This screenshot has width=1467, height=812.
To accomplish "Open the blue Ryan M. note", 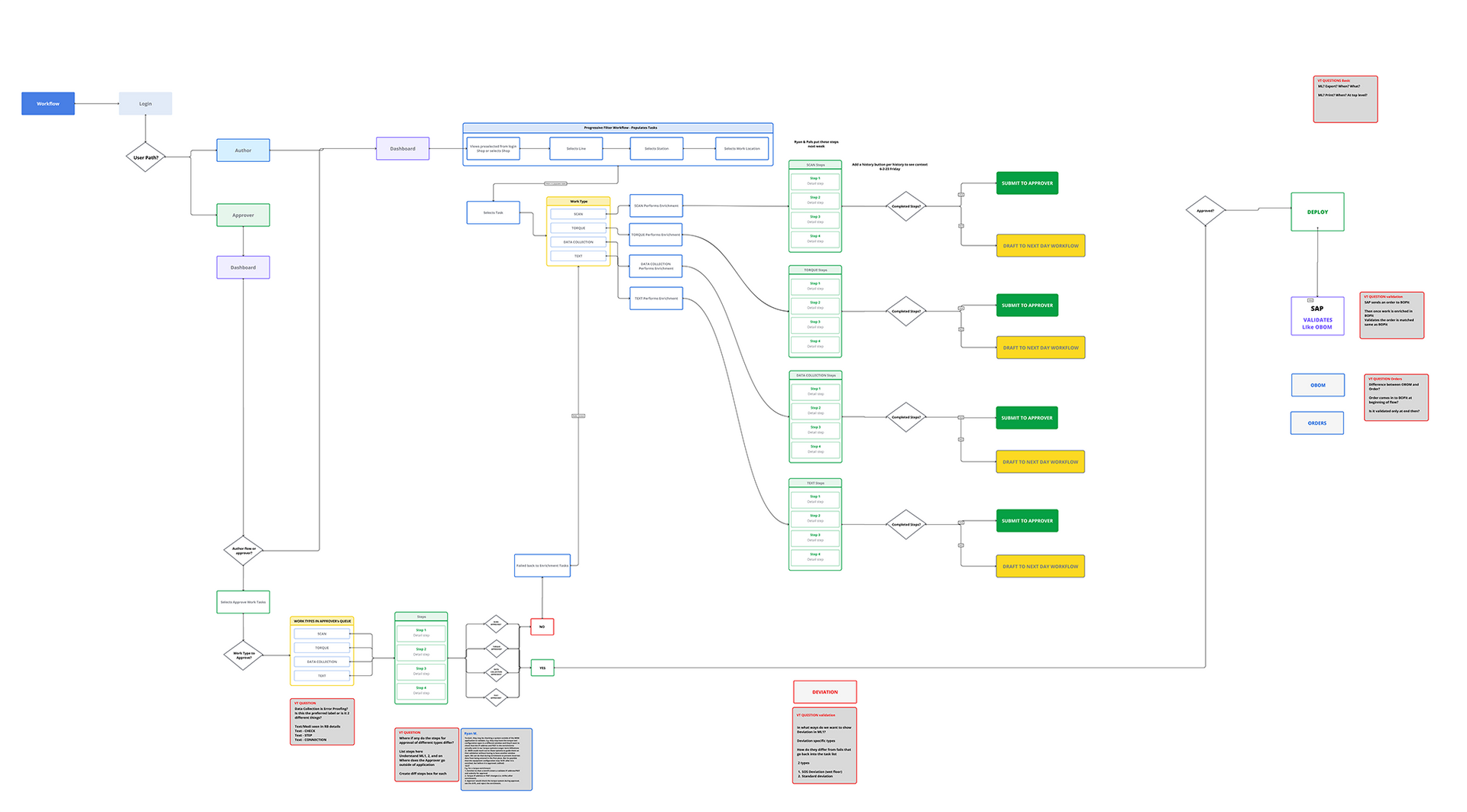I will coord(497,759).
